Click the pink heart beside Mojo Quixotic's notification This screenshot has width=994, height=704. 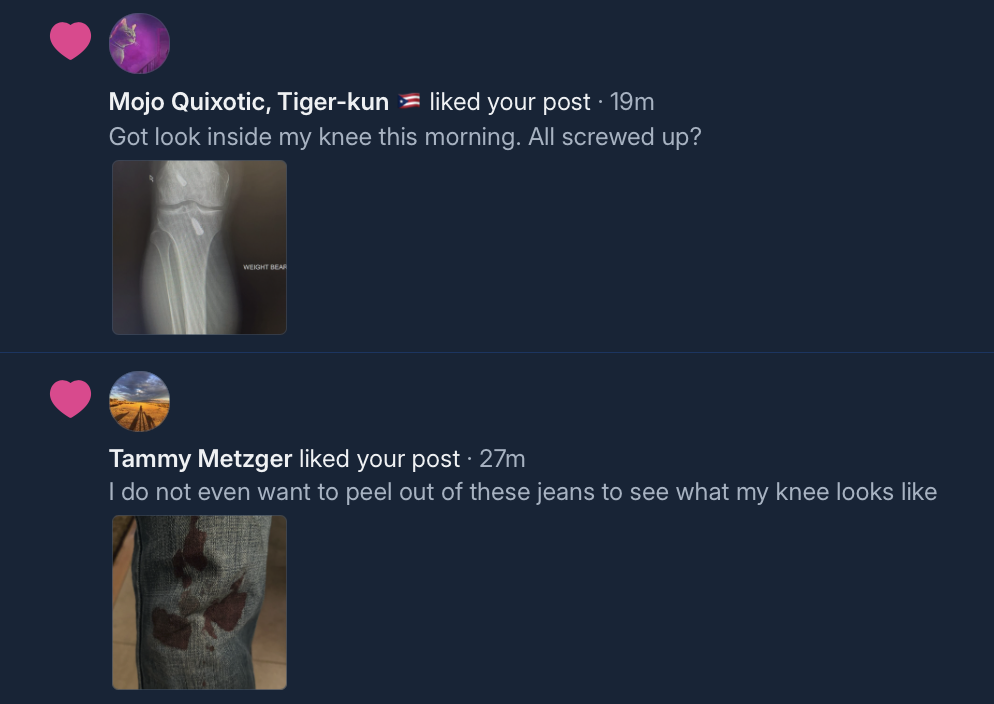pos(70,42)
